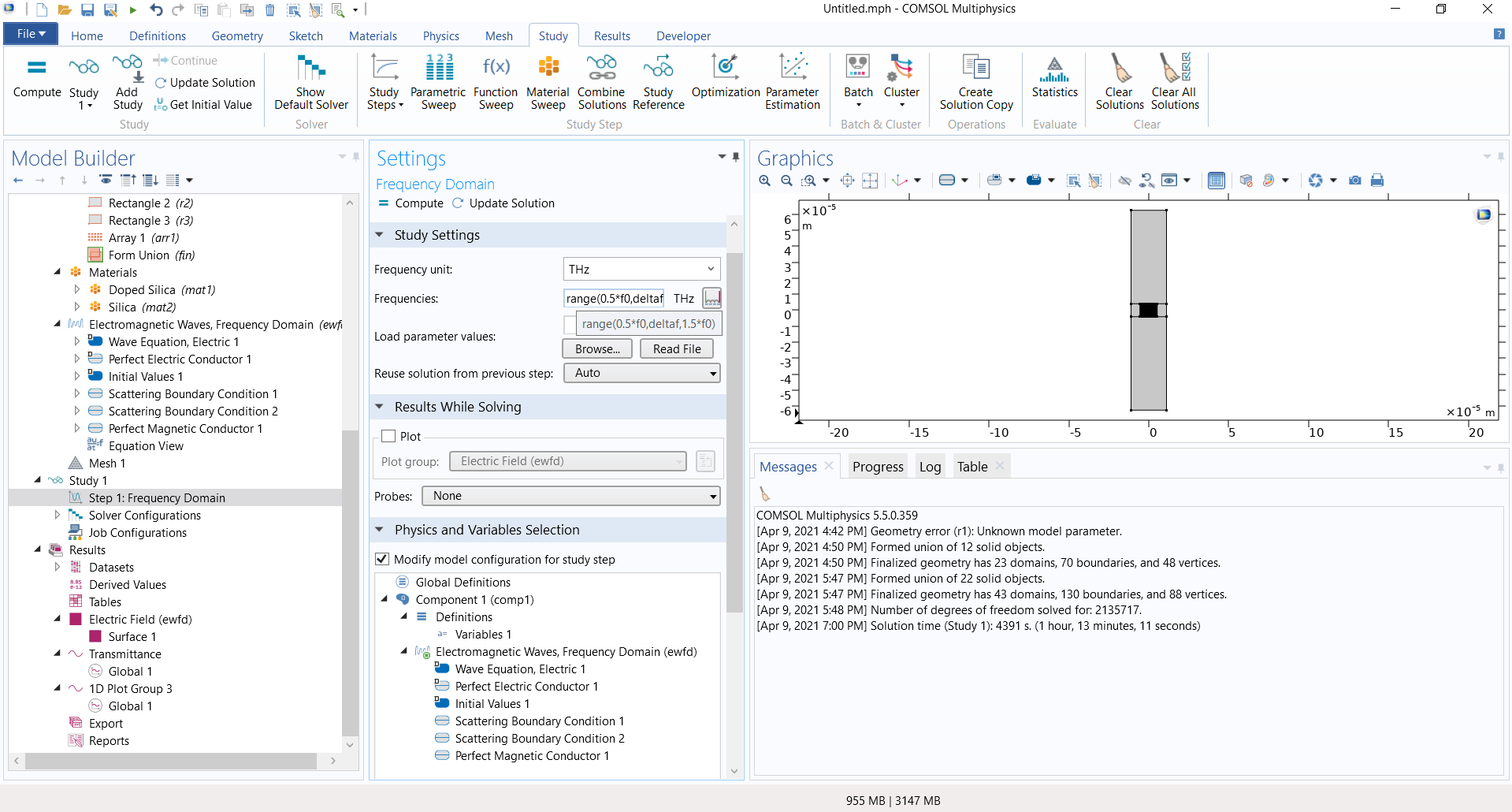Take an image snapshot of Graphics
The width and height of the screenshot is (1512, 812).
[x=1355, y=181]
